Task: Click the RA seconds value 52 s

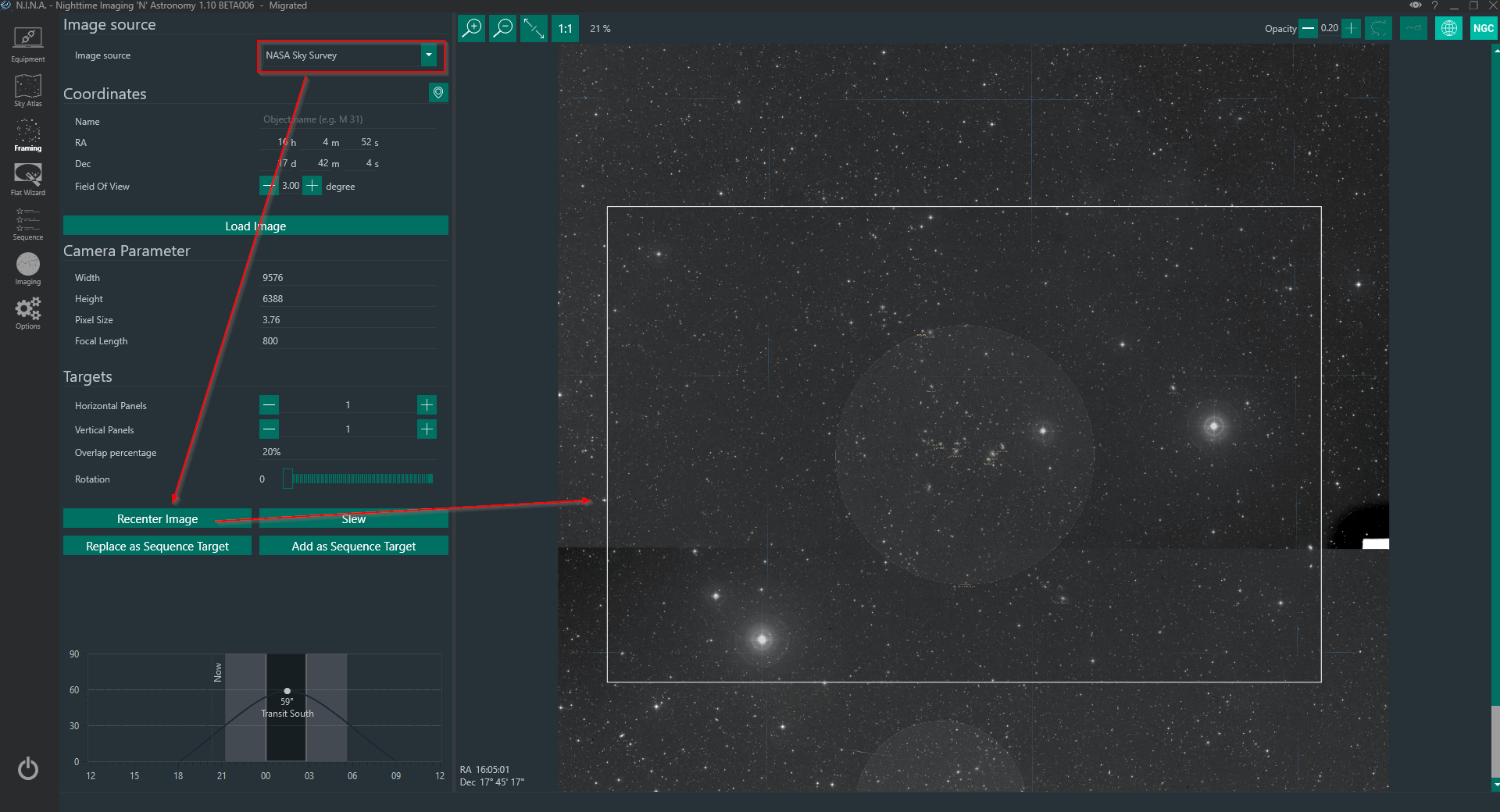Action: [370, 142]
